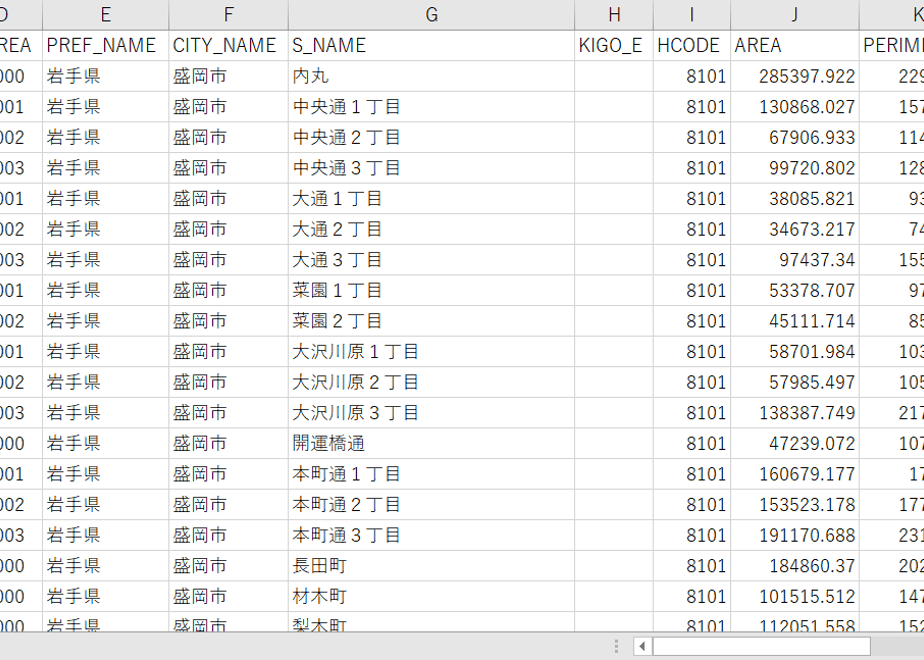Select the cell containing 開運橋通
This screenshot has width=924, height=660.
[431, 443]
